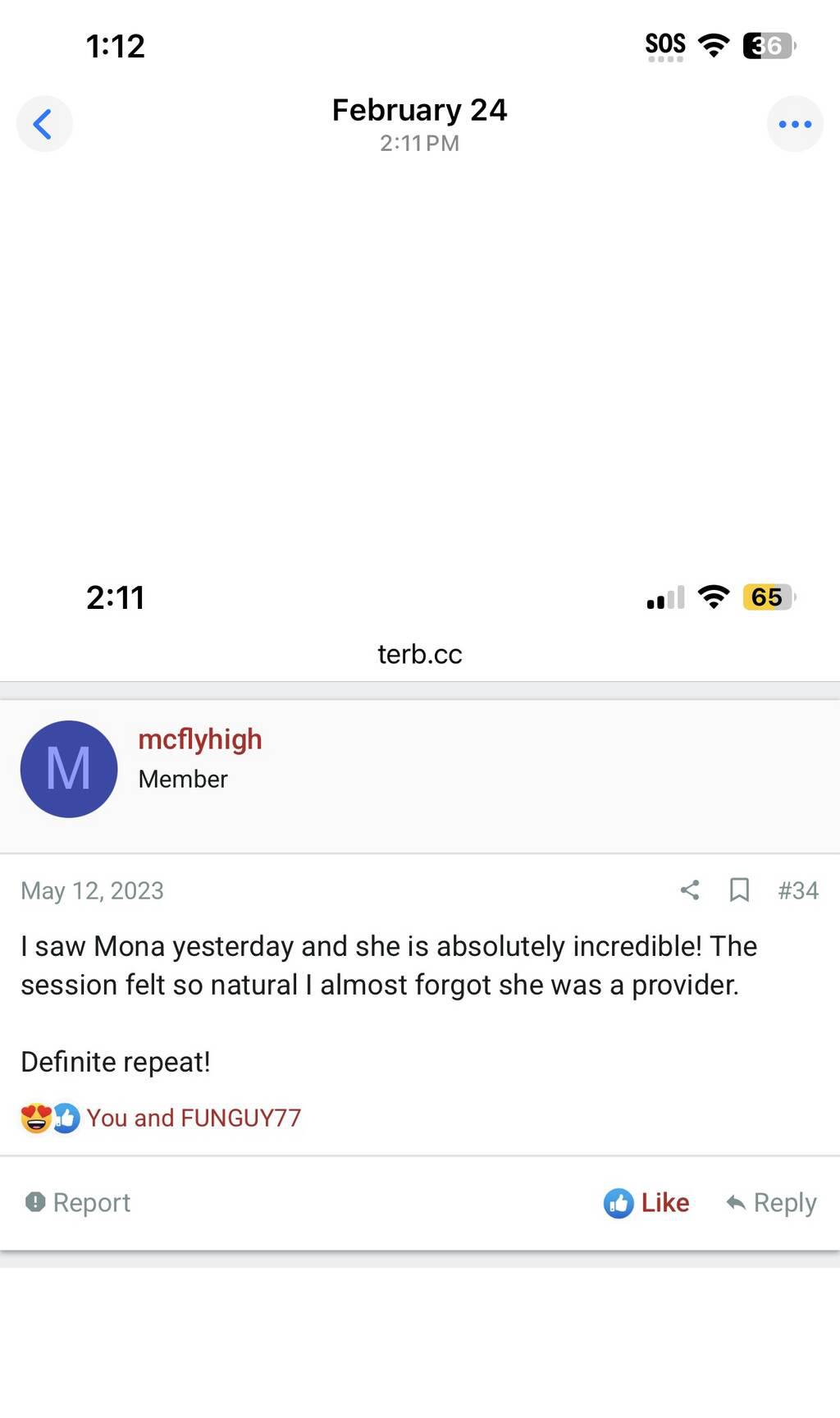Viewport: 840px width, 1418px height.
Task: View who reacted: You and FUNGUY77
Action: tap(194, 1118)
